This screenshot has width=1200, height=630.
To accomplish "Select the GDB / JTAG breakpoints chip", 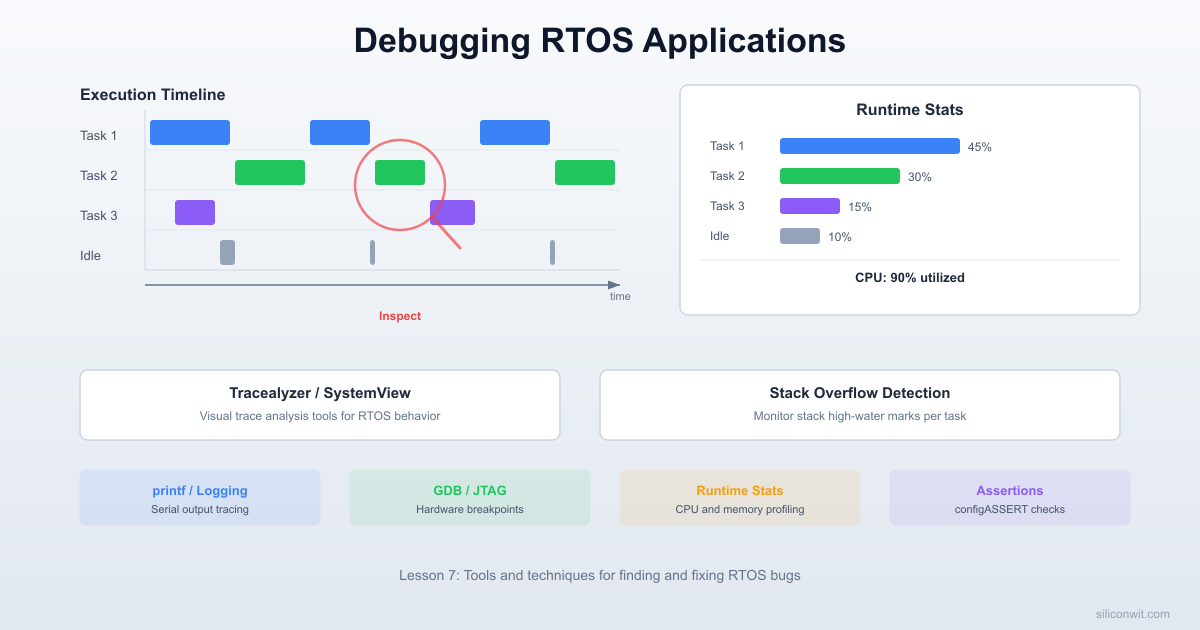I will tap(470, 497).
